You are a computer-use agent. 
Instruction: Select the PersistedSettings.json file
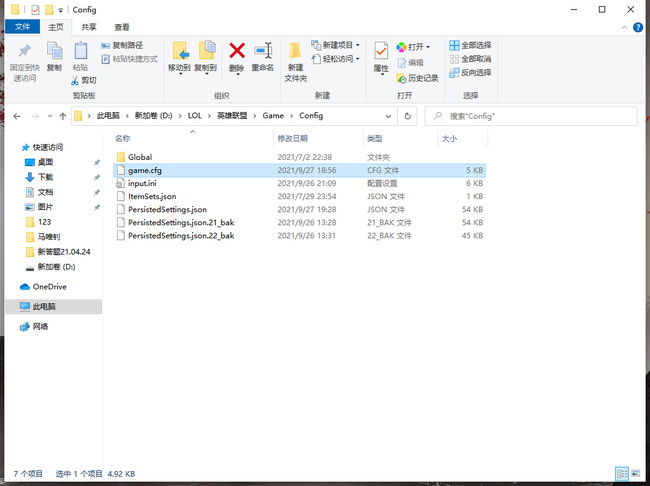point(167,209)
